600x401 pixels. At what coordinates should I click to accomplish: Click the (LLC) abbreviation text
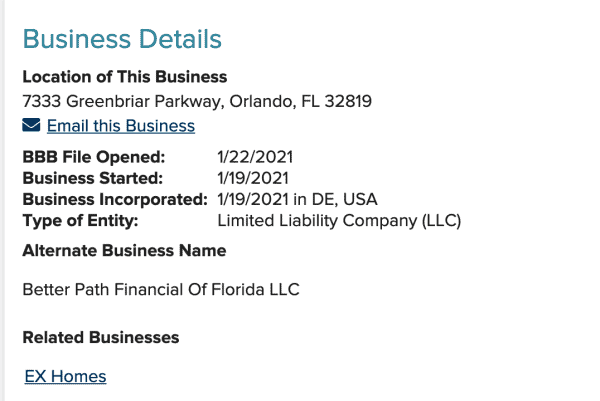[442, 221]
